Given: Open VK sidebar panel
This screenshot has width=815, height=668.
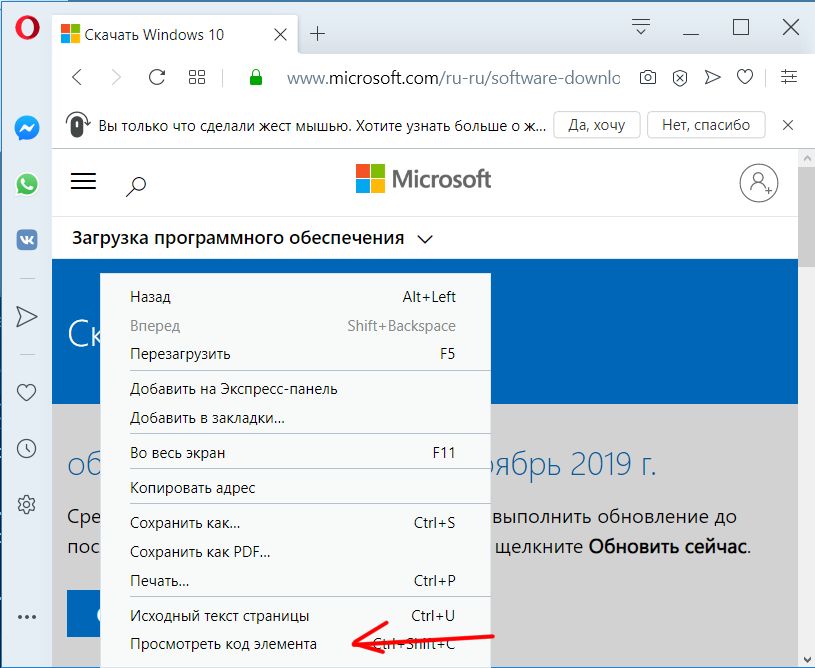Looking at the screenshot, I should tap(27, 240).
